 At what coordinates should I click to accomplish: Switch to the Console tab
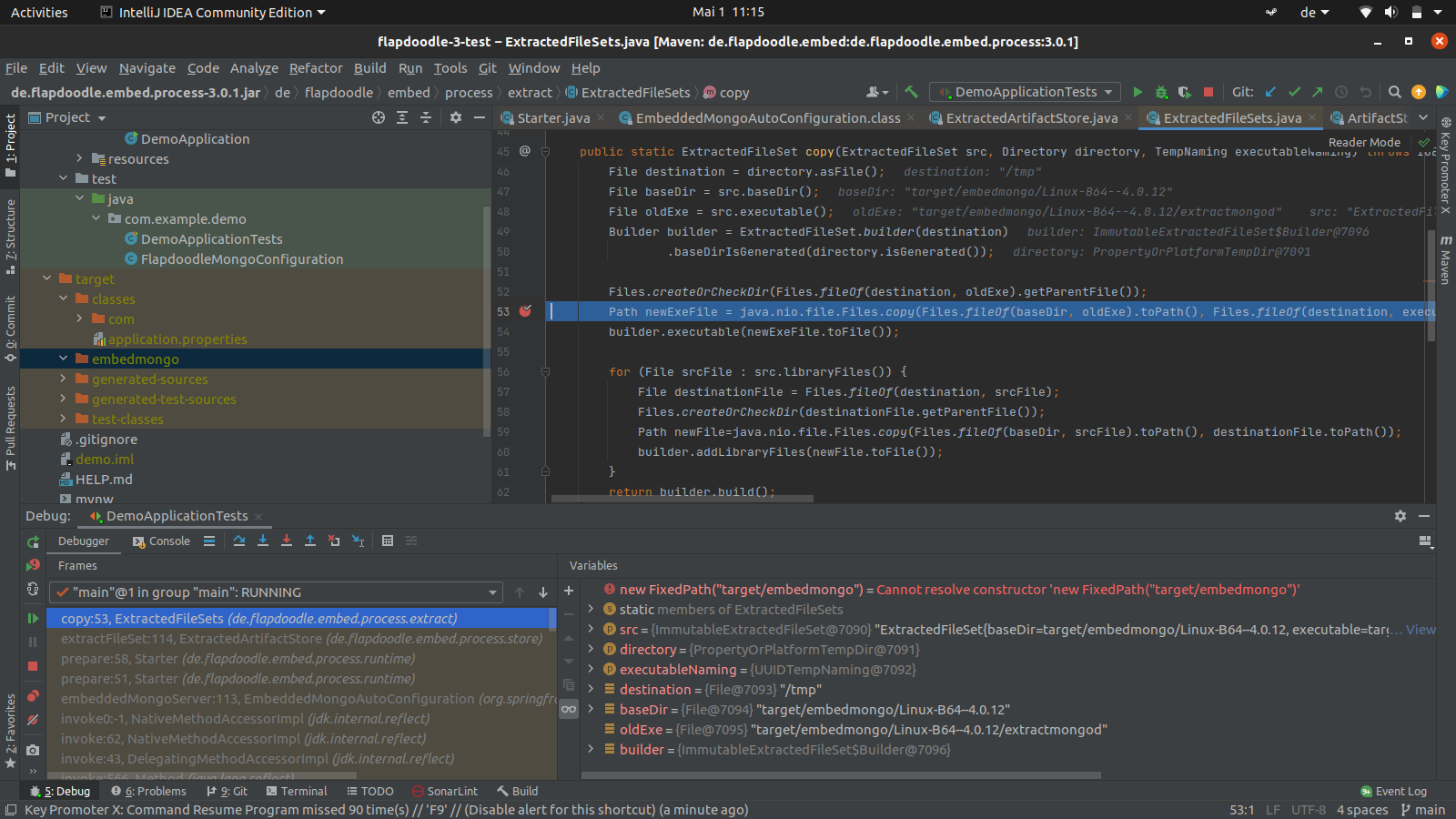[x=161, y=541]
